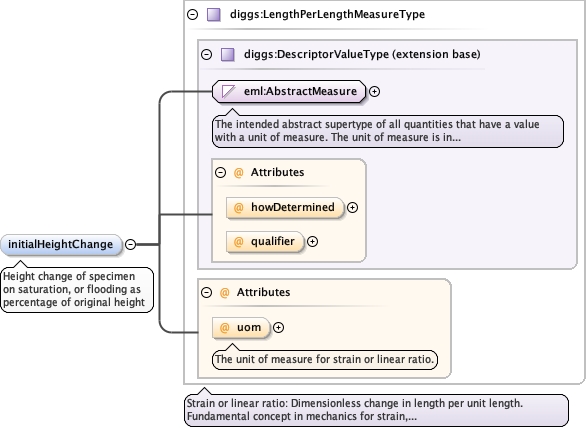
Task: Click the 'Strain or linear ratio' annotation
Action: point(376,410)
